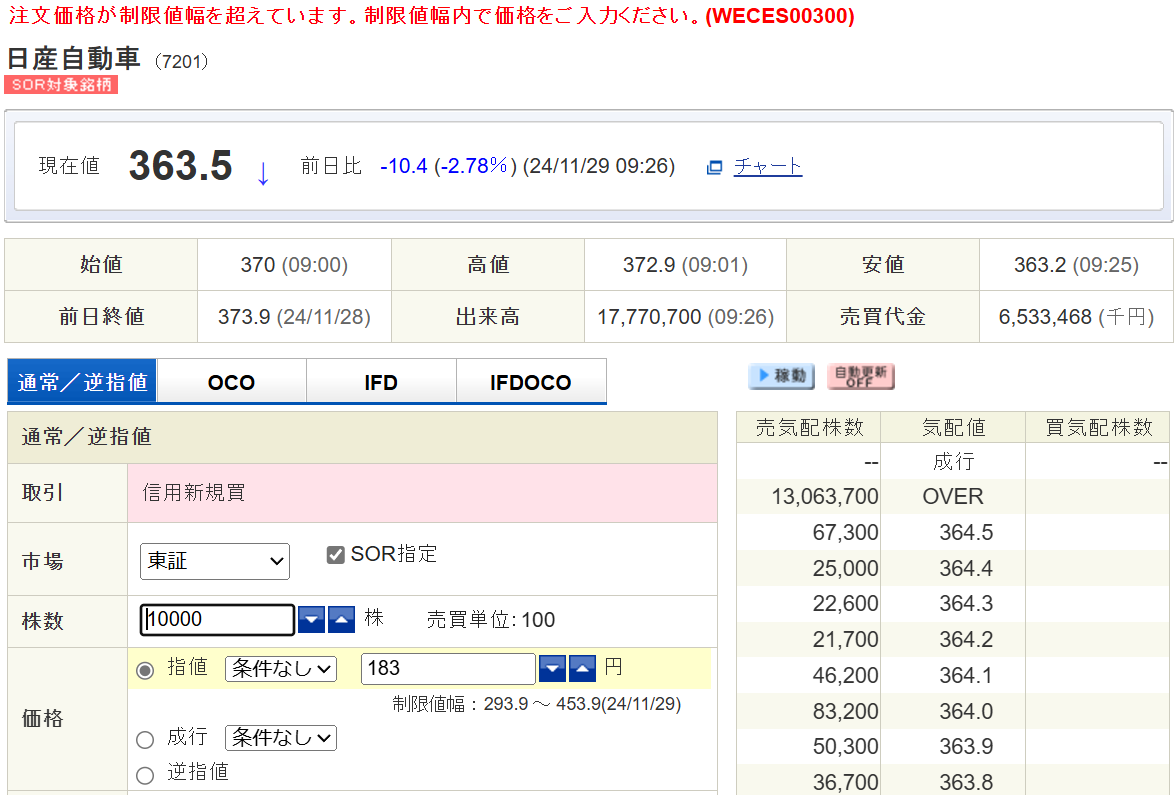Click the down arrow stepper for 株数
This screenshot has width=1175, height=795.
click(311, 619)
